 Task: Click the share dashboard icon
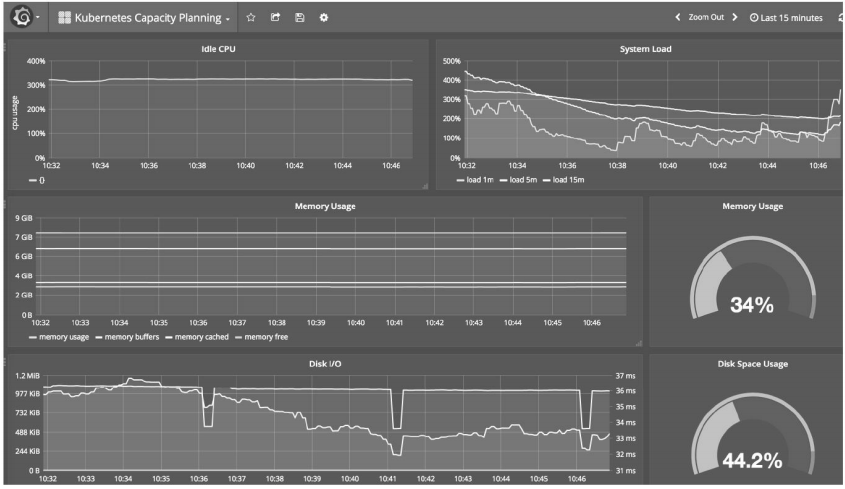(x=275, y=17)
